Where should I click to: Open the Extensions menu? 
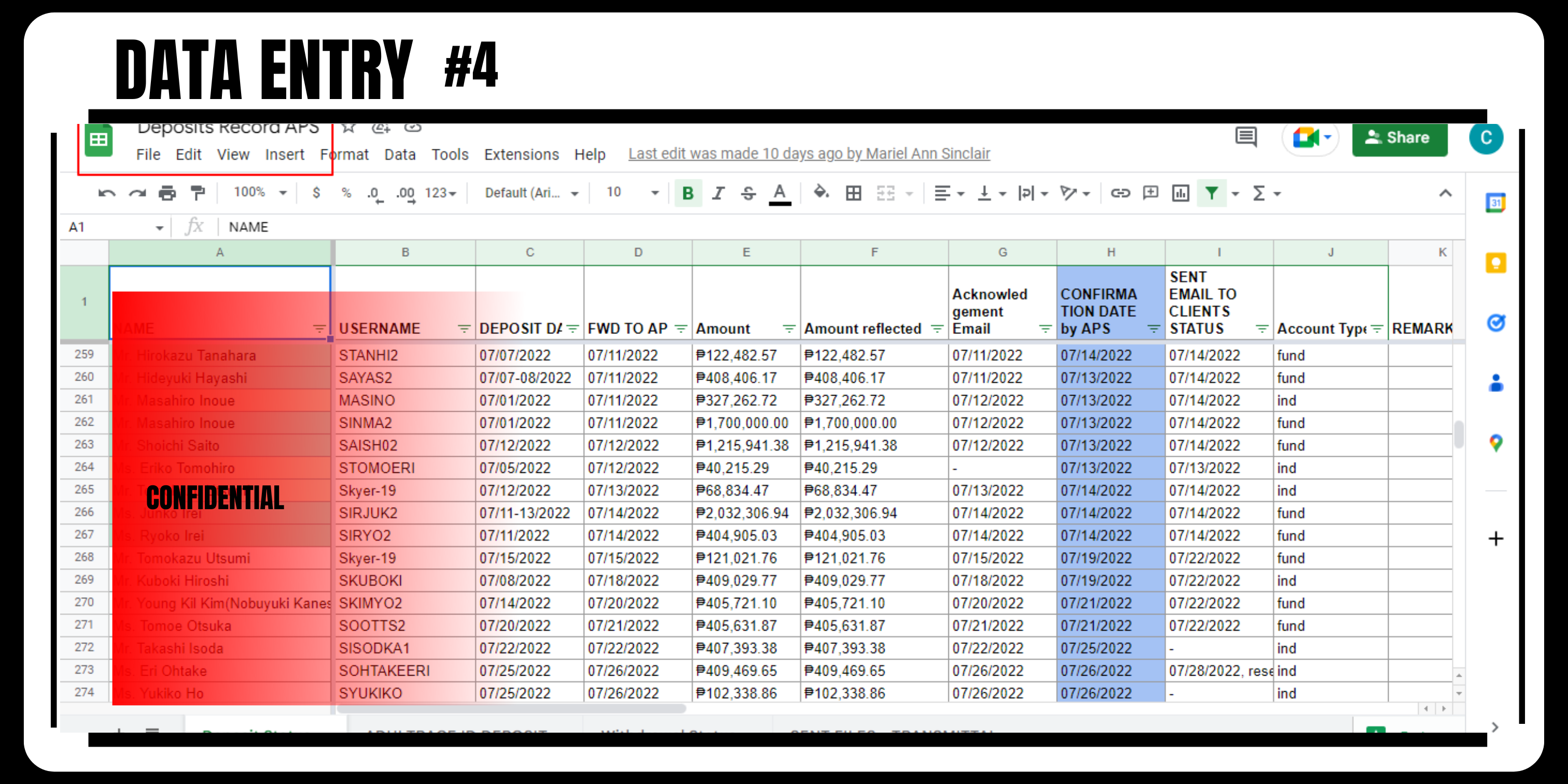point(521,155)
